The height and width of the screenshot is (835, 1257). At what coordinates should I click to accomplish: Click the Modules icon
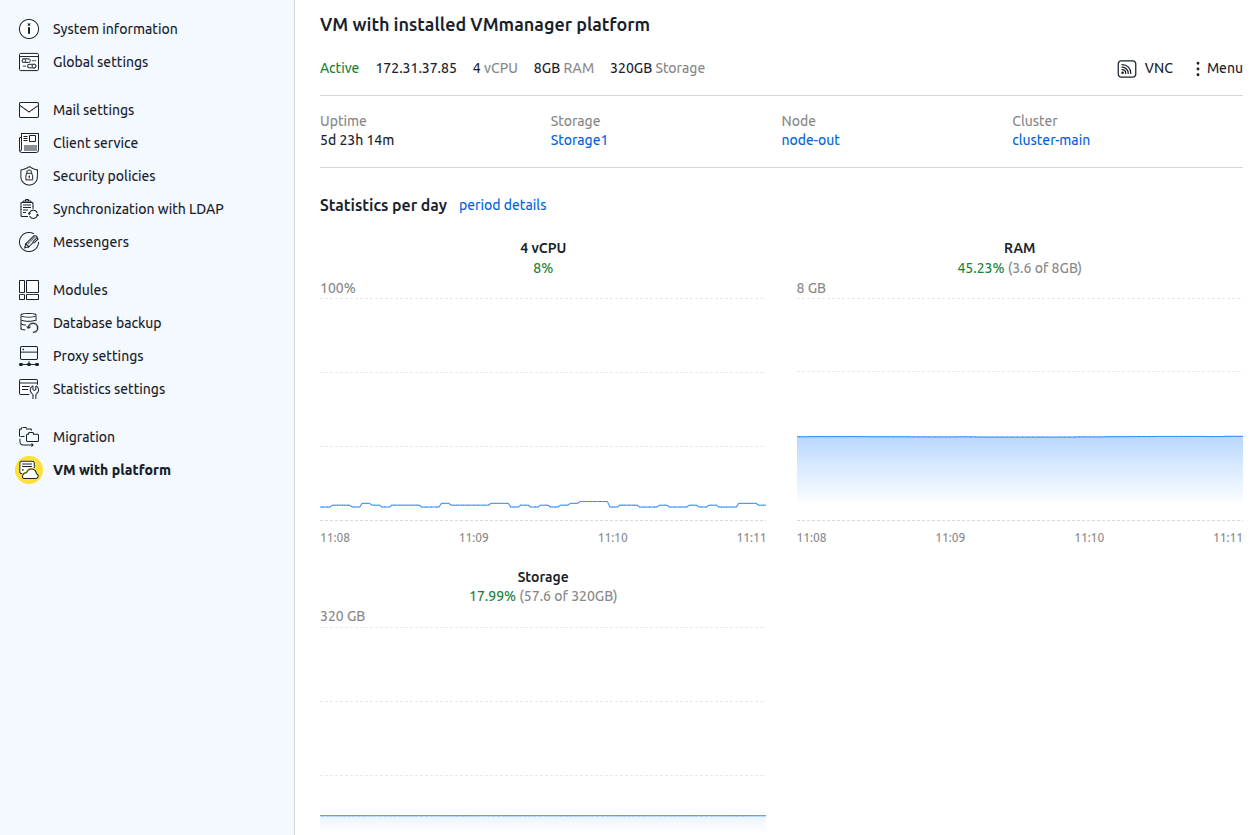tap(29, 290)
